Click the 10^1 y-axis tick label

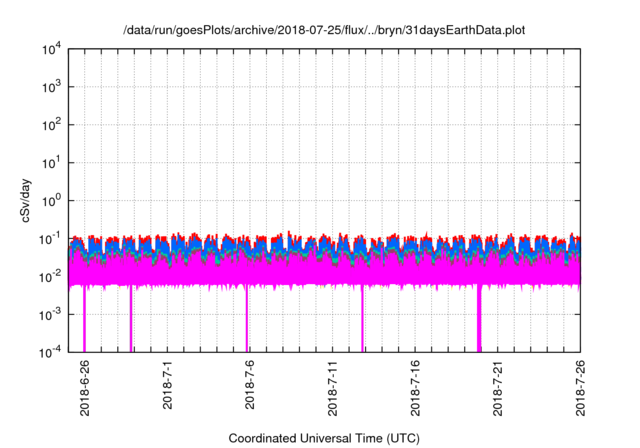(52, 163)
